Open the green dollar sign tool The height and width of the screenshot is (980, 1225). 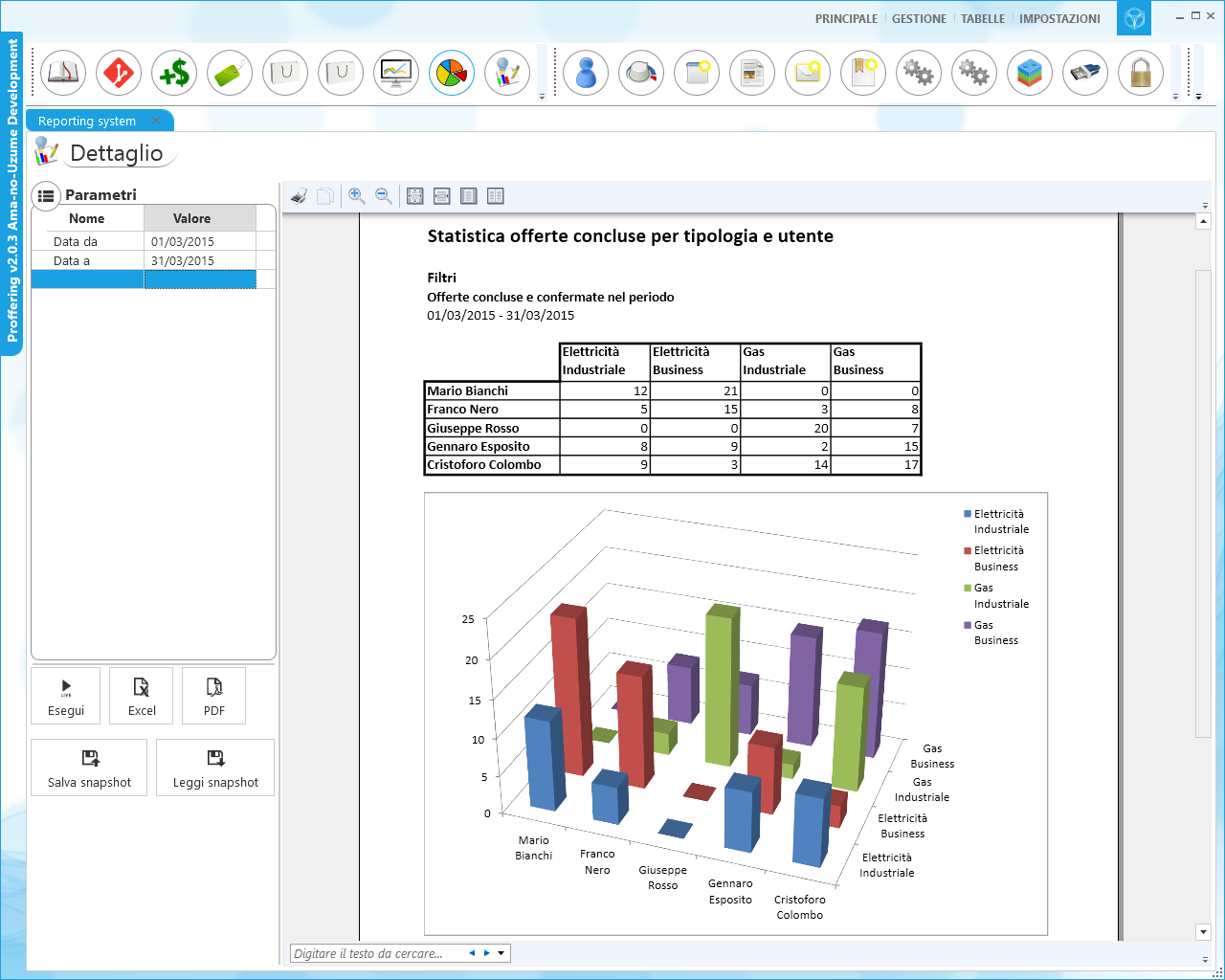(174, 73)
